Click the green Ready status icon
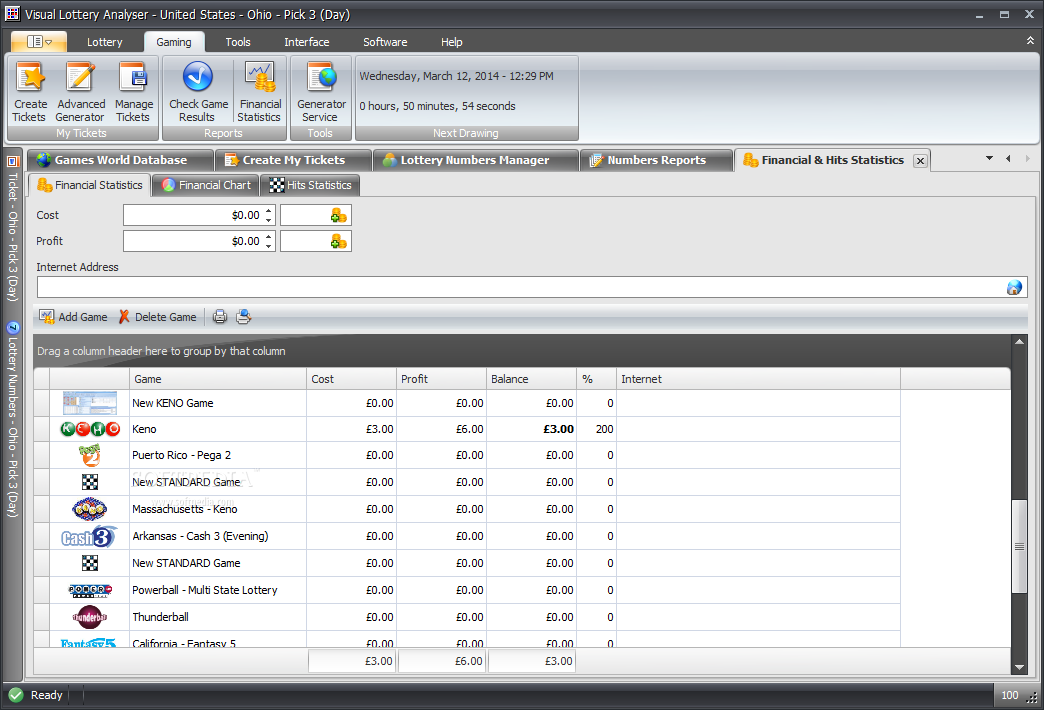 pyautogui.click(x=16, y=695)
